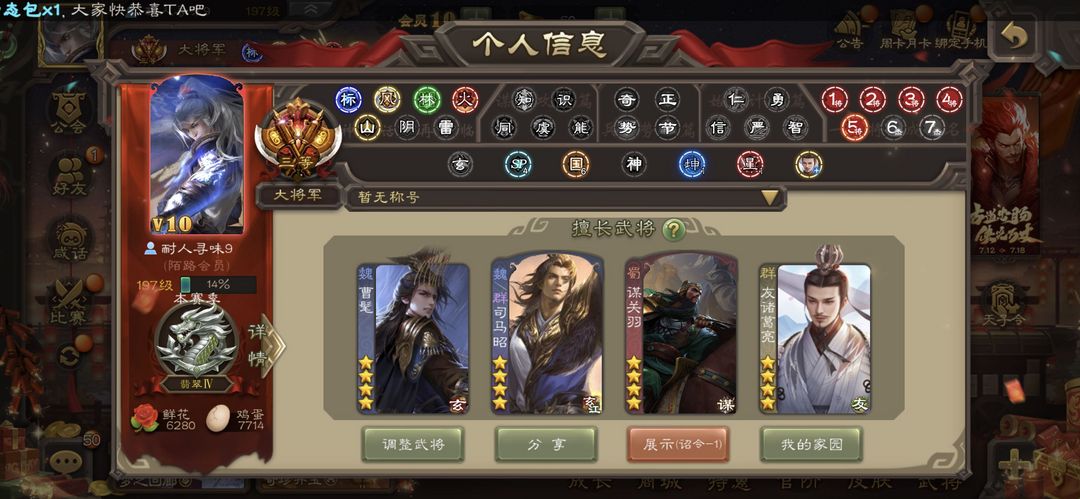Click the blue 标 badge icon
This screenshot has width=1080, height=499.
pyautogui.click(x=349, y=100)
